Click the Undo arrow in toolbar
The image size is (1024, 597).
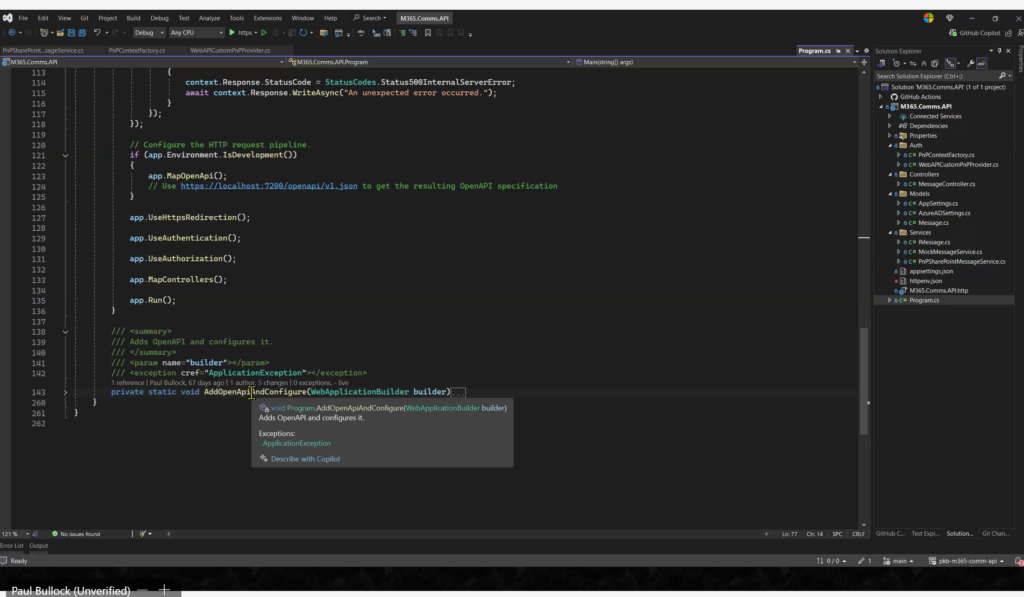tap(97, 32)
